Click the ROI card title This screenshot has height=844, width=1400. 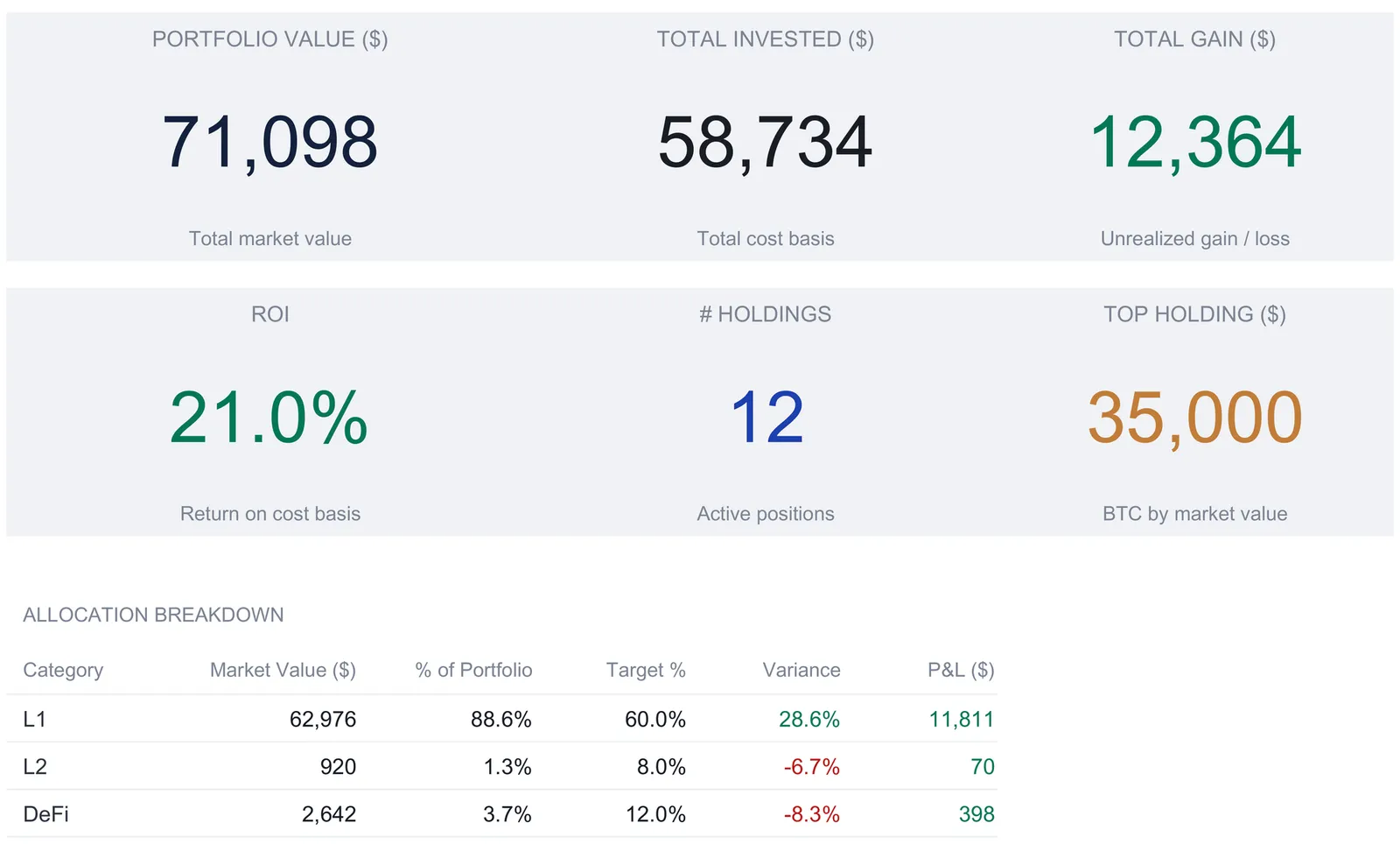click(x=270, y=314)
